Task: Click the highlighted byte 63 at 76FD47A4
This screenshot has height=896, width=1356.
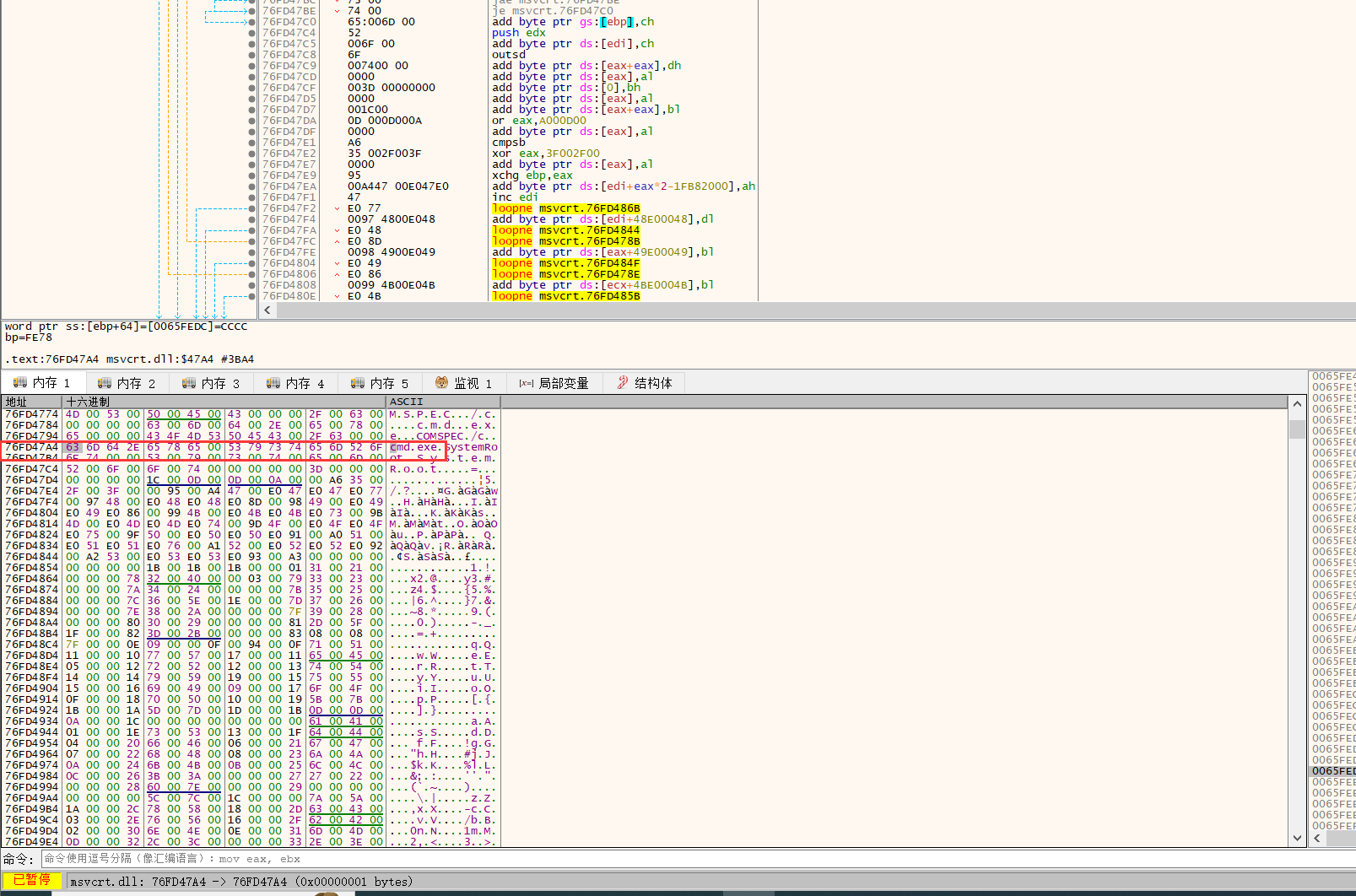Action: pyautogui.click(x=73, y=447)
